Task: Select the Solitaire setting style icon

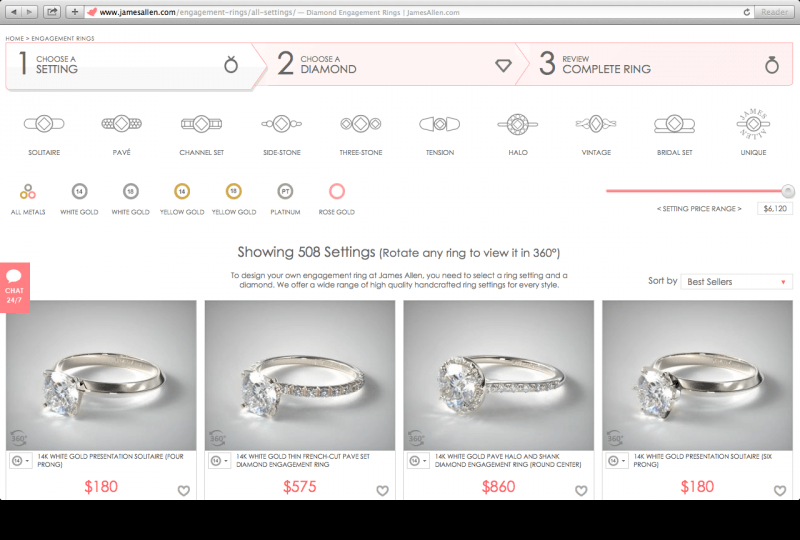Action: coord(44,124)
